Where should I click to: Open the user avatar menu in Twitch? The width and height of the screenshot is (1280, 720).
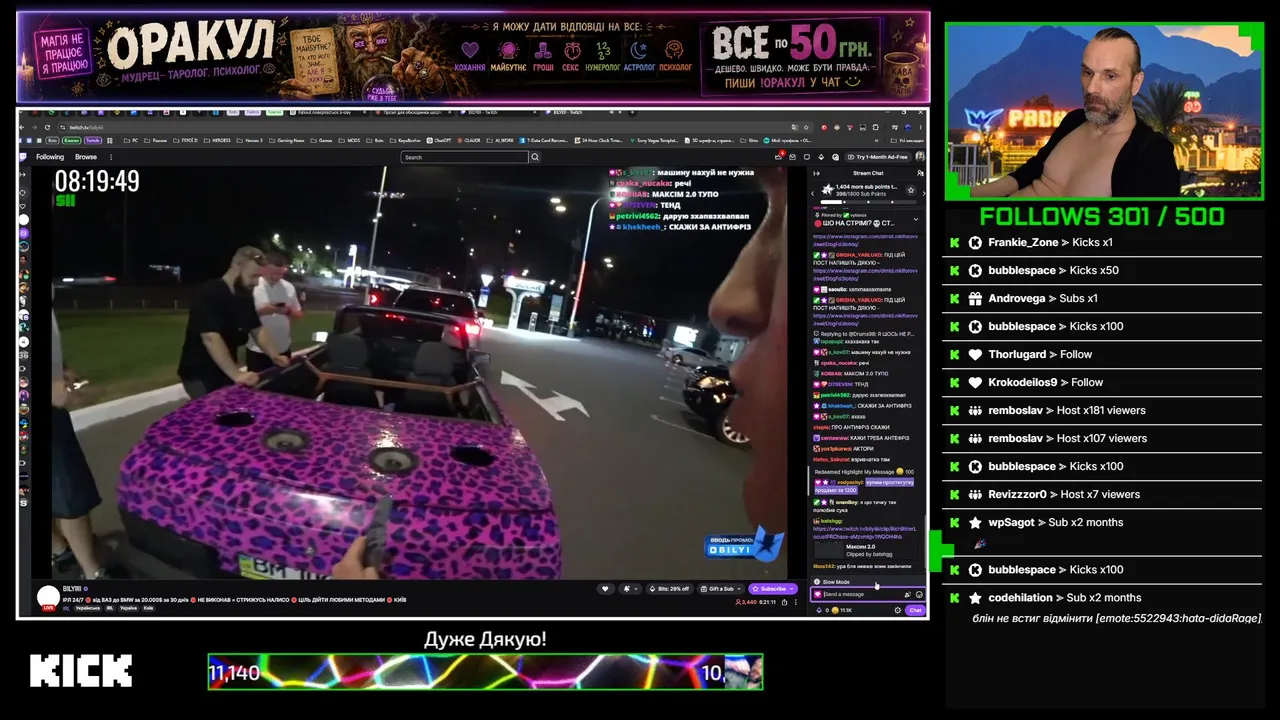tap(920, 157)
